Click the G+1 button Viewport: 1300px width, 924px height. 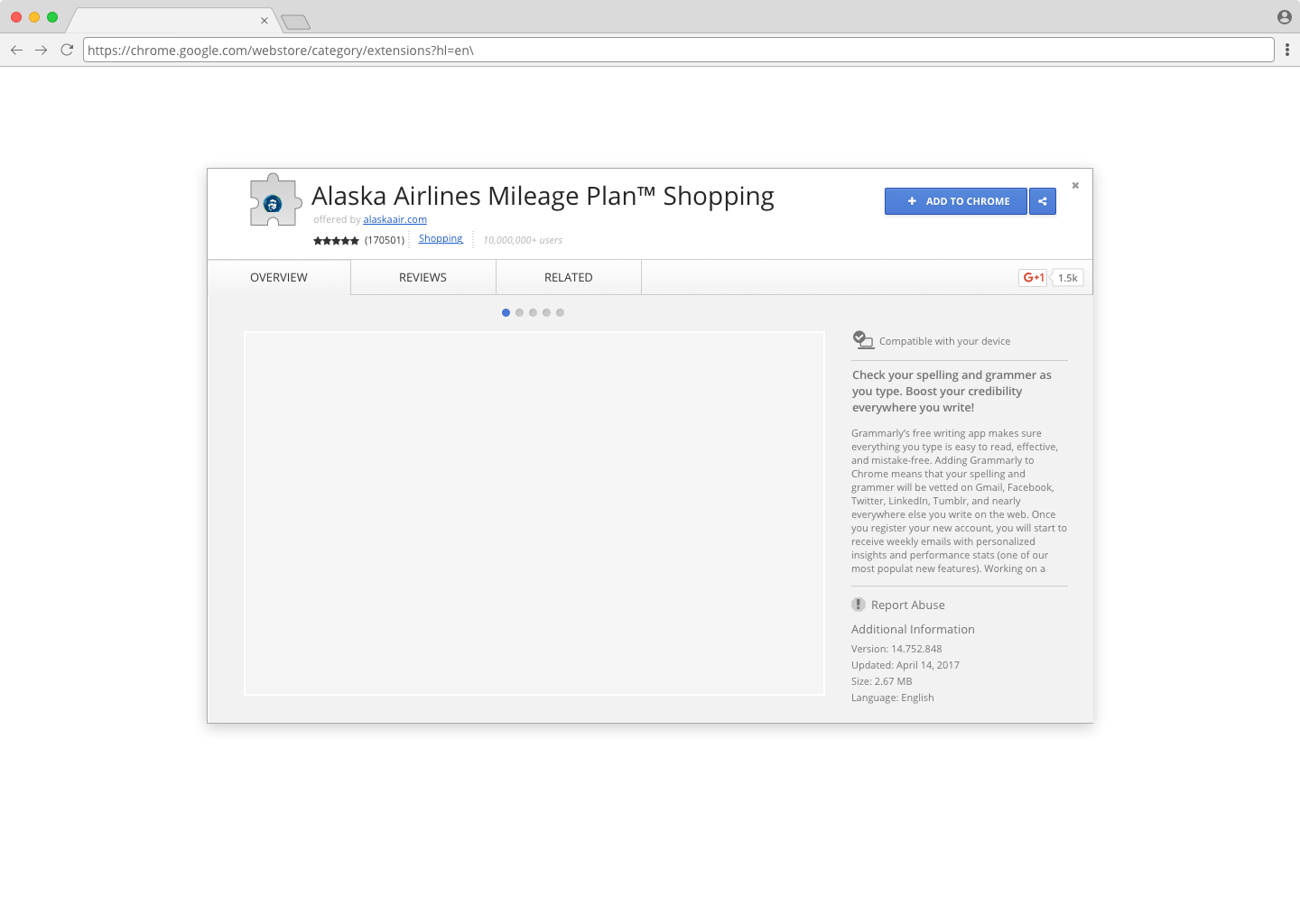pyautogui.click(x=1033, y=278)
